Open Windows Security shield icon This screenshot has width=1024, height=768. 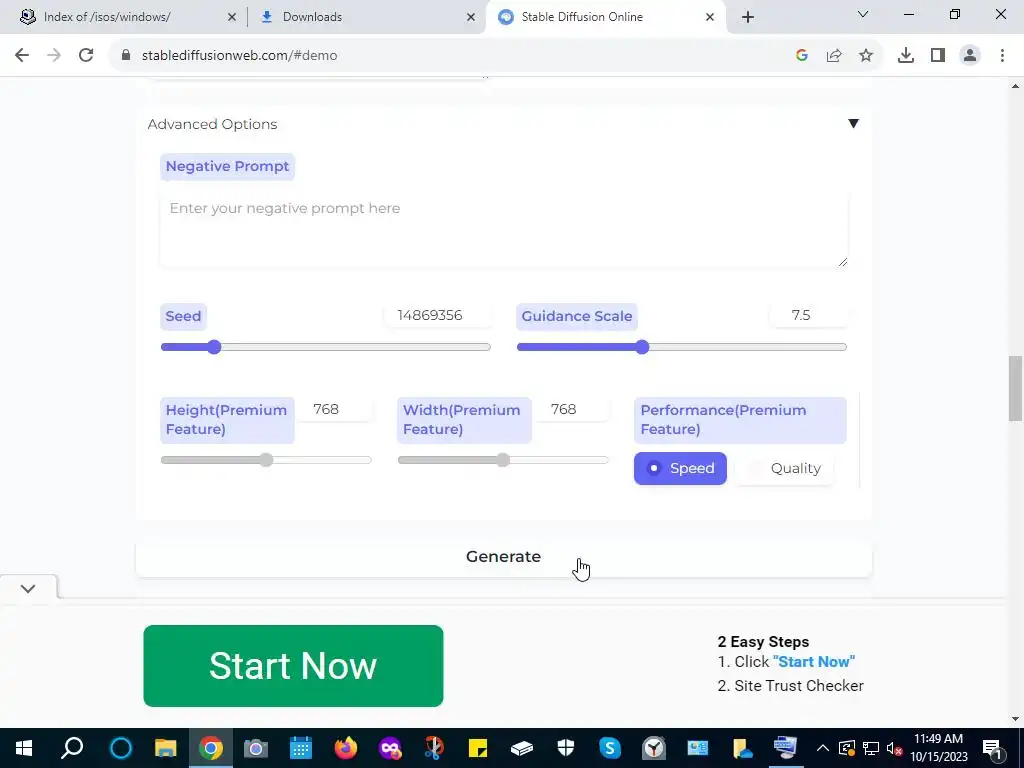click(566, 748)
